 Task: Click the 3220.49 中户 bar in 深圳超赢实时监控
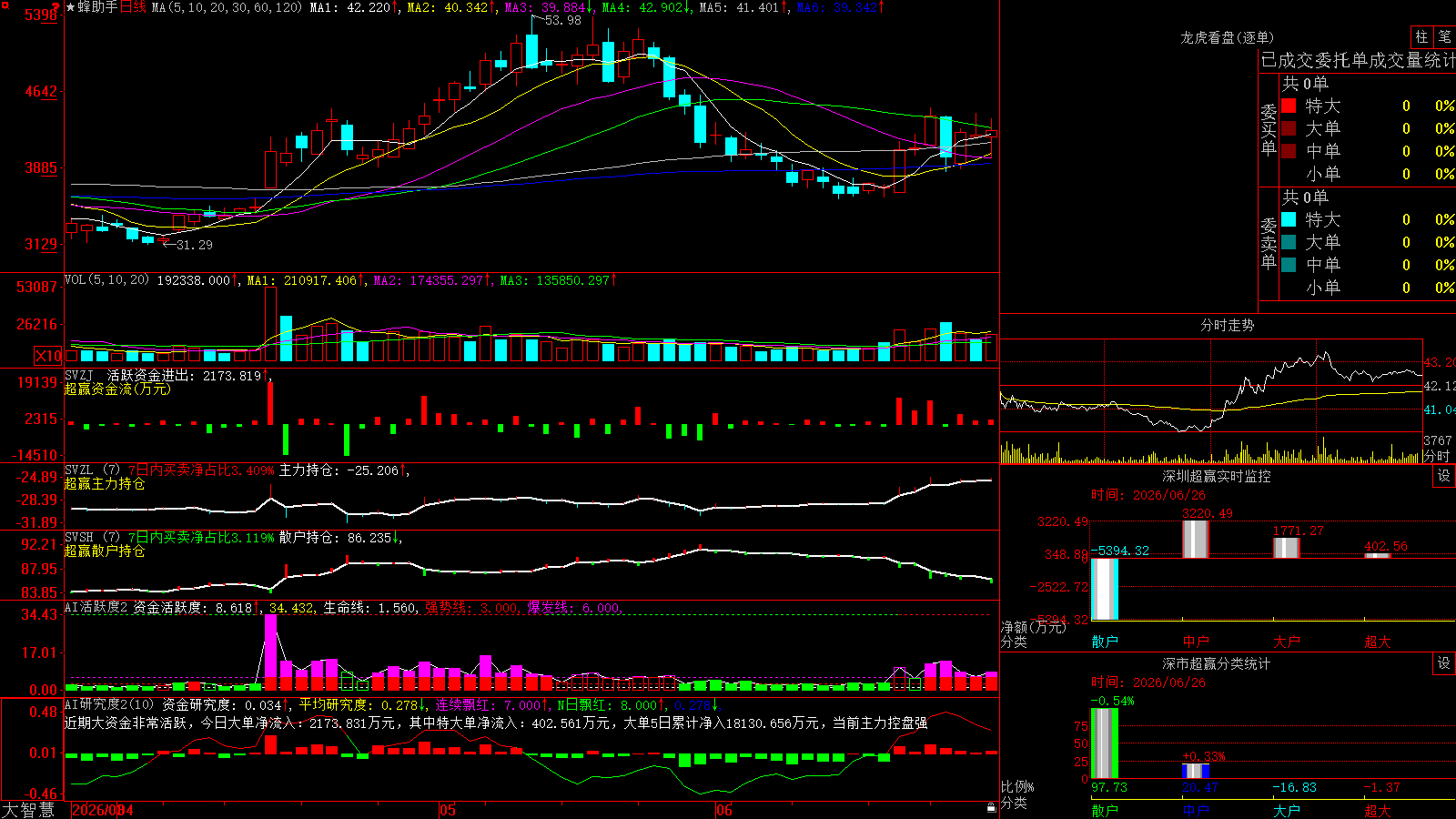tap(1196, 540)
